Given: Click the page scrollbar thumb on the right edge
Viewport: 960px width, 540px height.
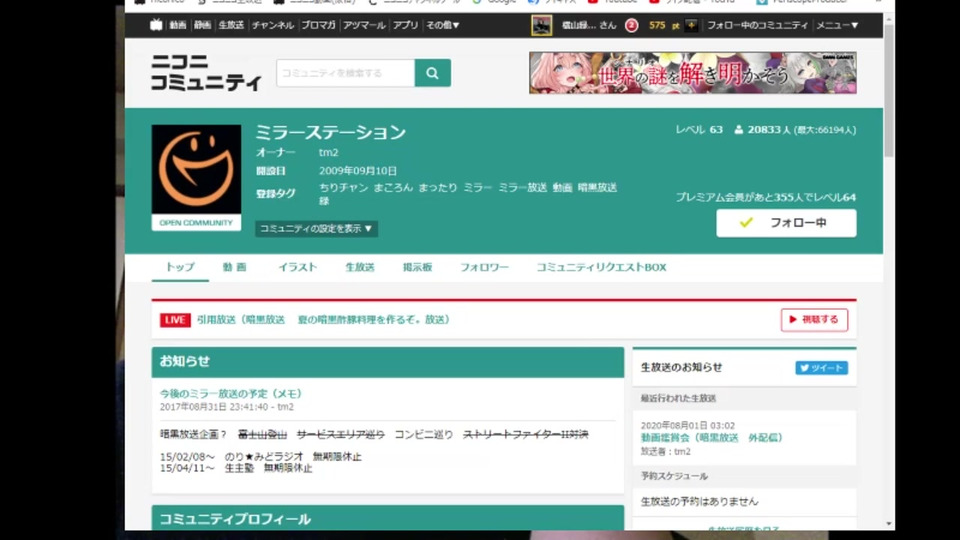Looking at the screenshot, I should [x=888, y=91].
